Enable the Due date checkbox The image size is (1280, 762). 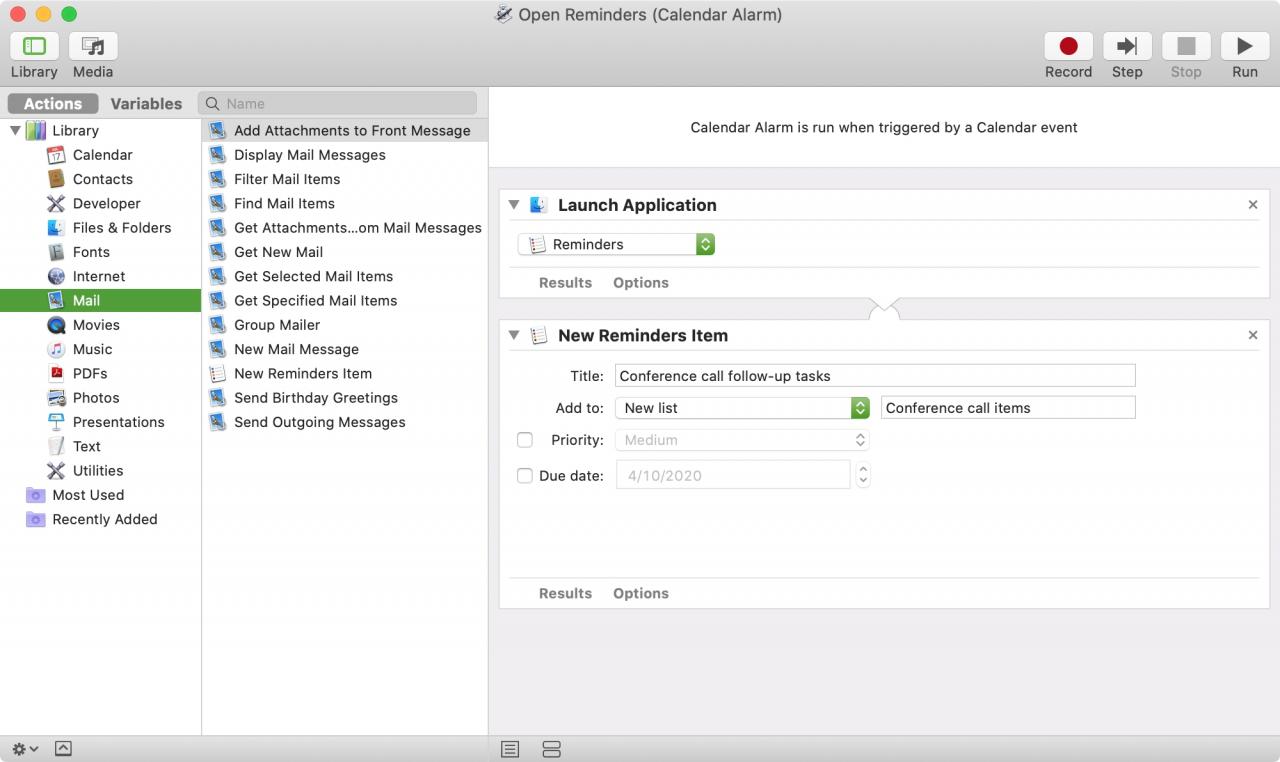point(524,476)
